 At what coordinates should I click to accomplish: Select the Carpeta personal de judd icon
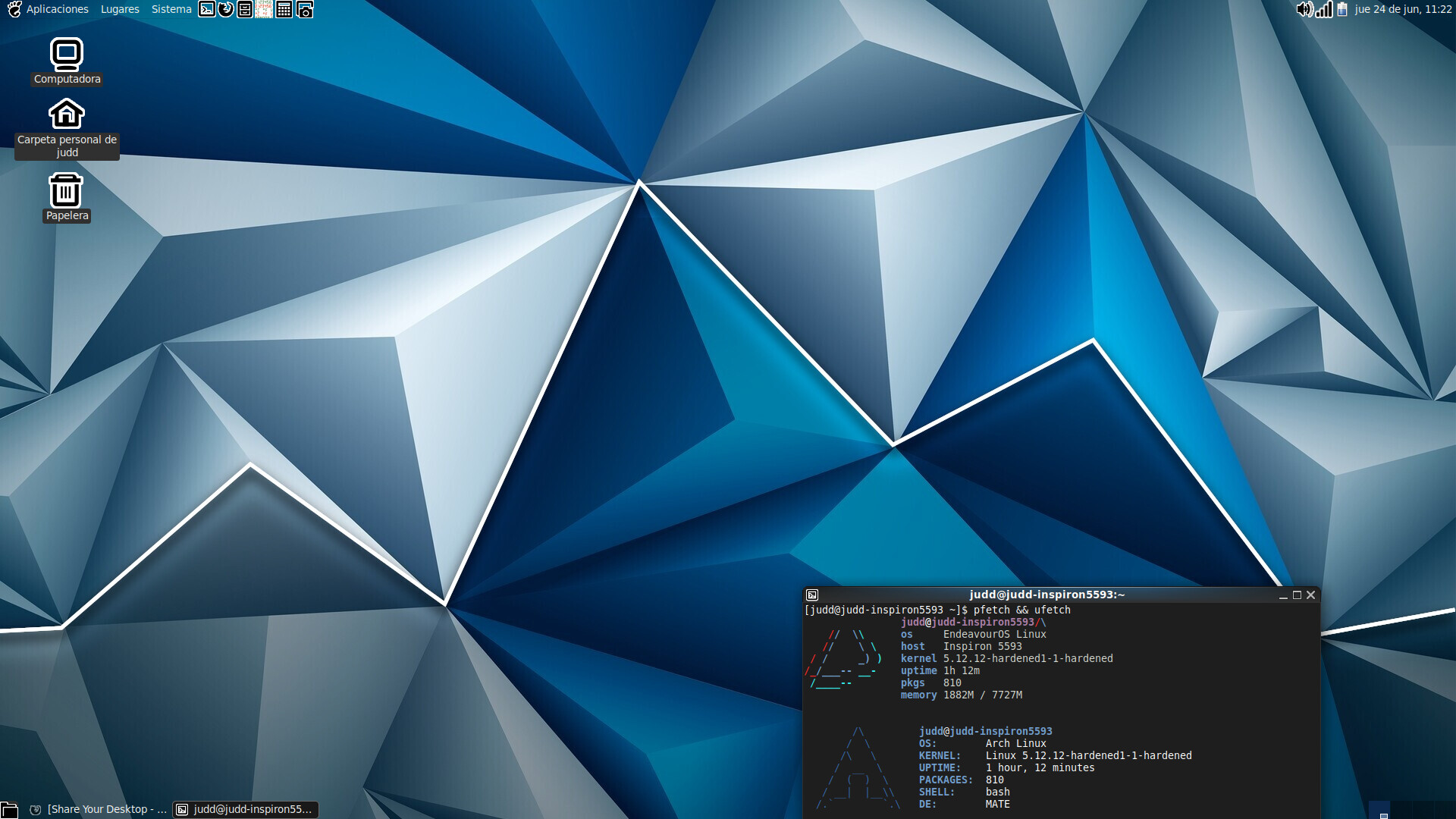tap(67, 128)
